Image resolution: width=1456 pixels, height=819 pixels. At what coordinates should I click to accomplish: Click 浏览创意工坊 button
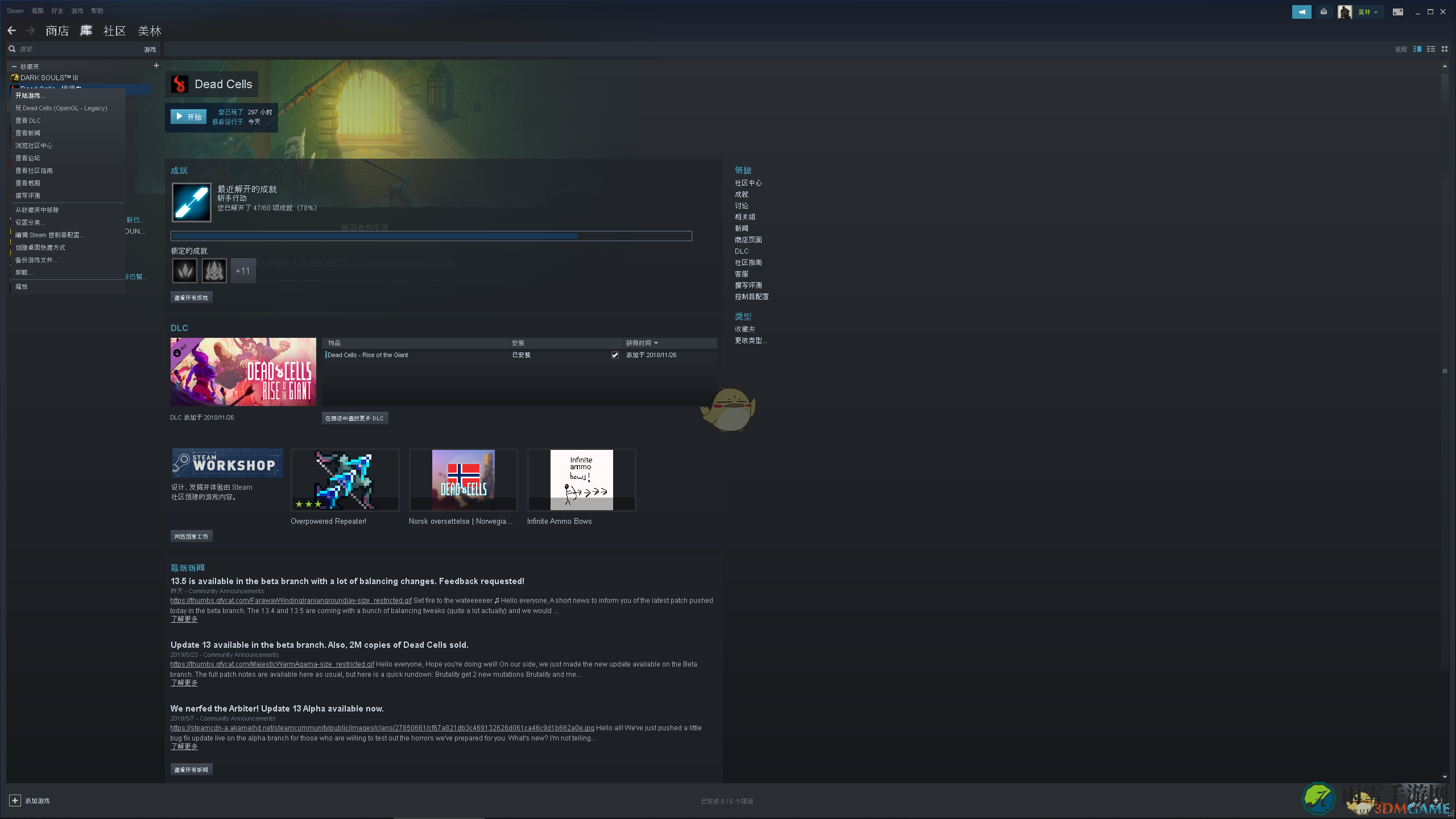tap(191, 536)
